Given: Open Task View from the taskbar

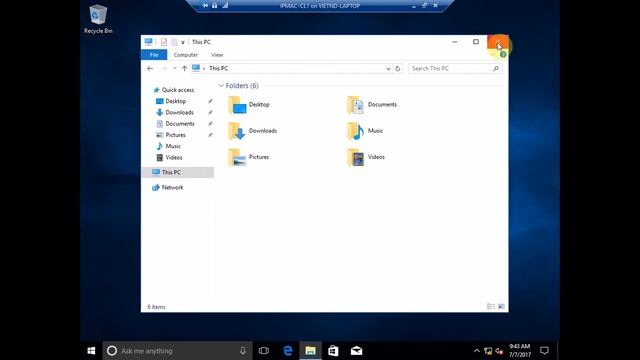Looking at the screenshot, I should click(264, 351).
